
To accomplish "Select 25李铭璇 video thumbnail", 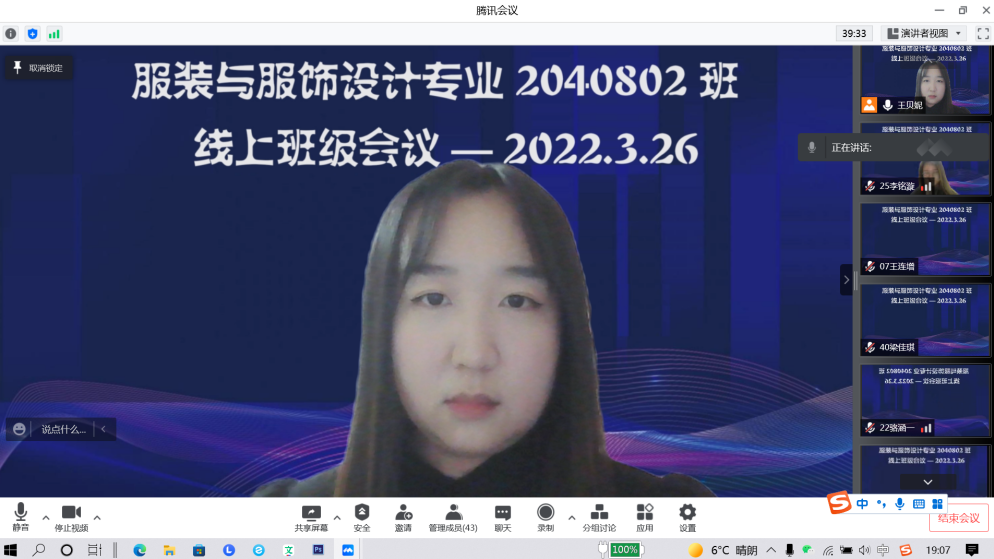I will tap(925, 159).
